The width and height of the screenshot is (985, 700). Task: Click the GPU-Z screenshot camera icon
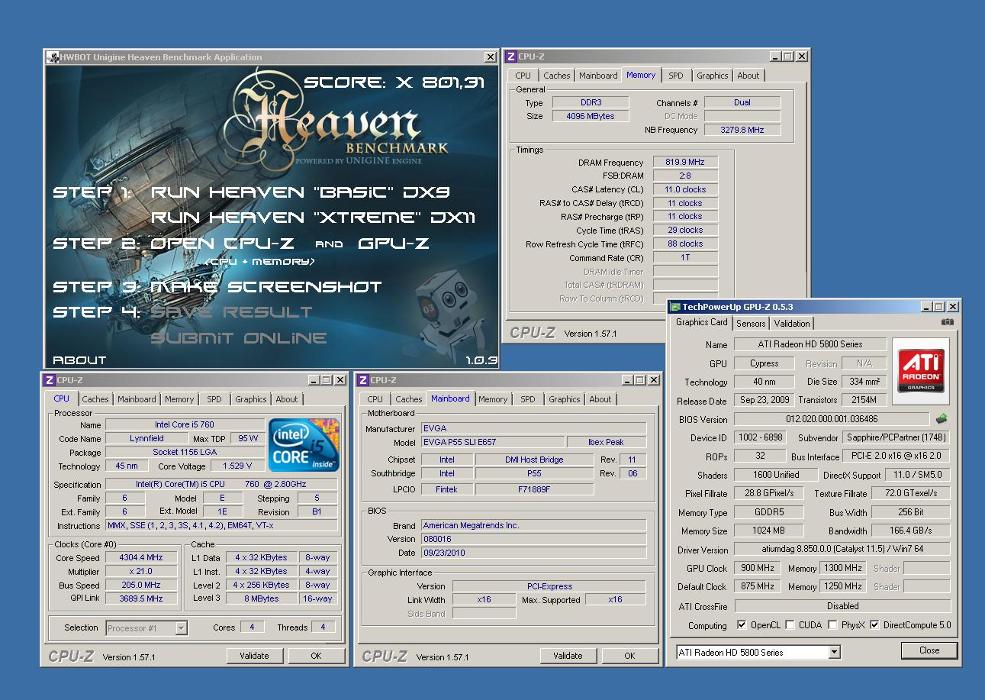click(947, 322)
